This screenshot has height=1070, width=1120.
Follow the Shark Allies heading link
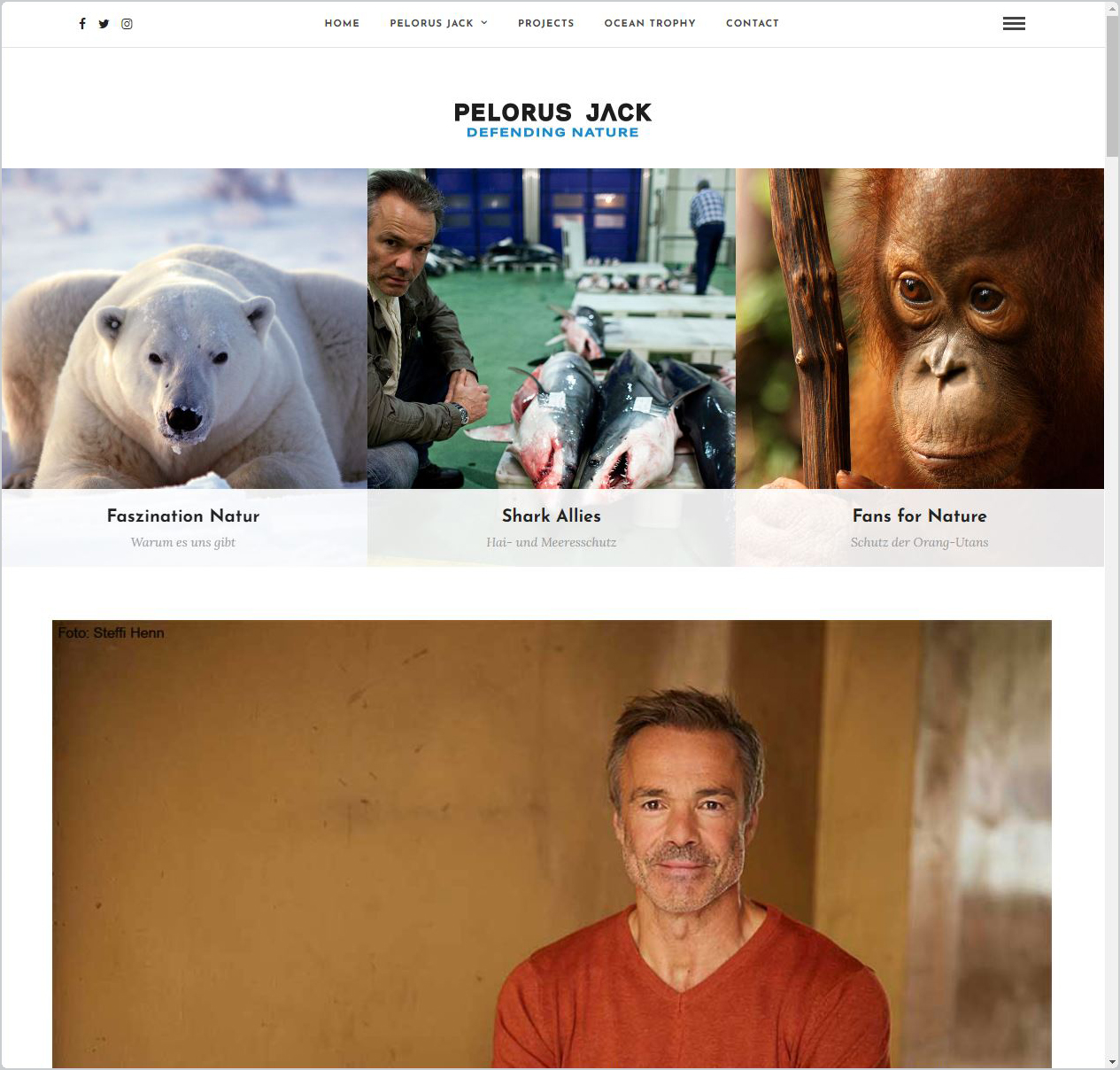point(552,516)
